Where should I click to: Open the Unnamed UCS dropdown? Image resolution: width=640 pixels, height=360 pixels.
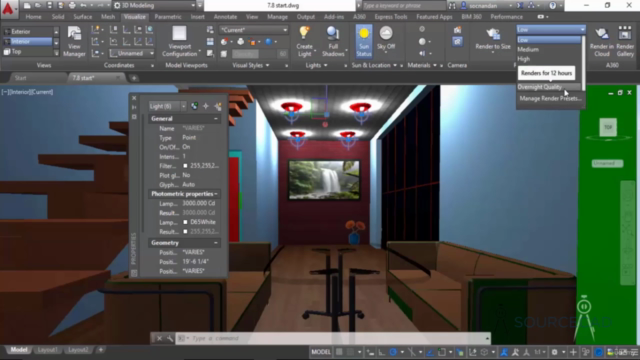click(x=132, y=53)
